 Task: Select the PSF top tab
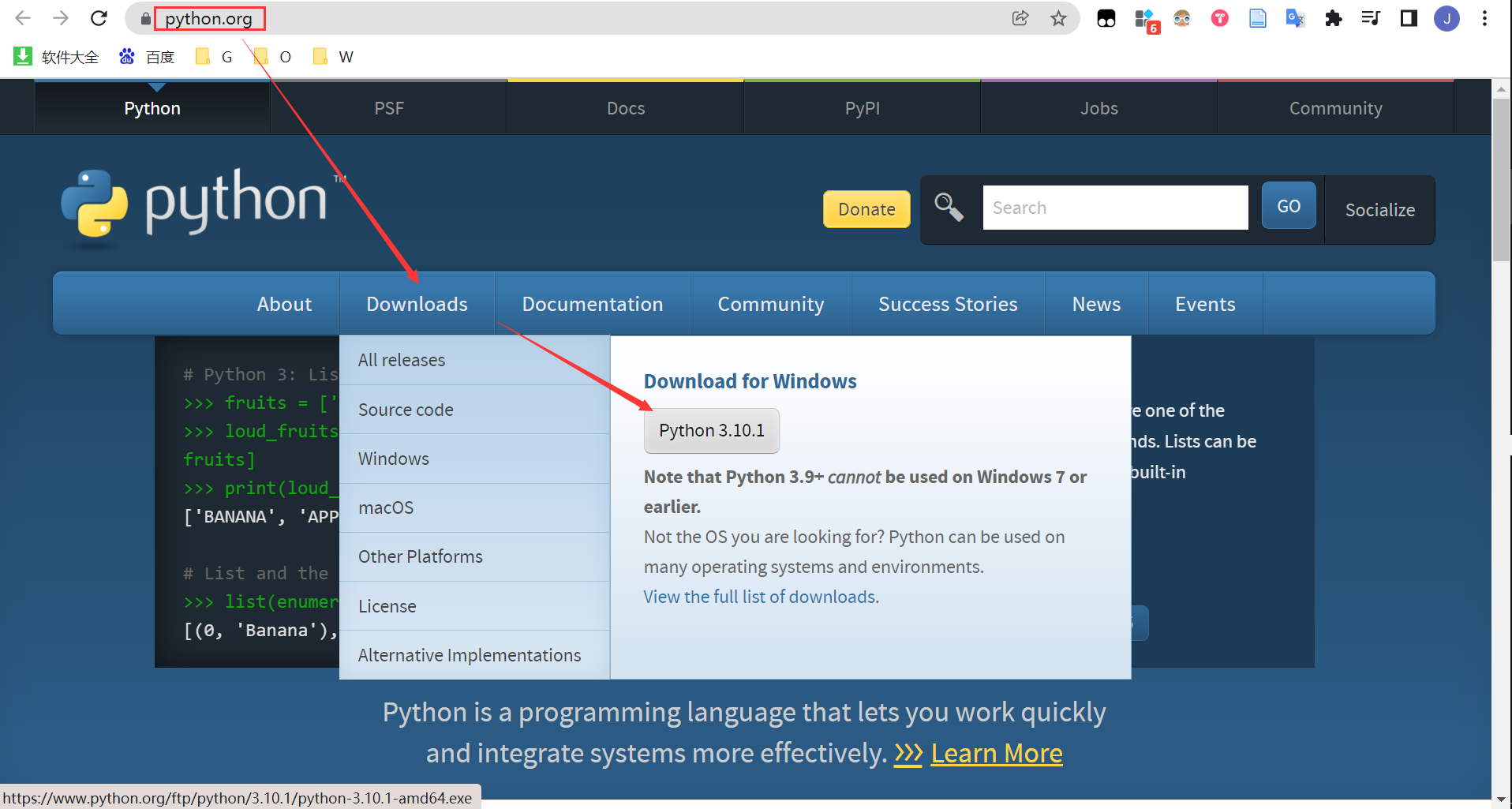(x=389, y=108)
